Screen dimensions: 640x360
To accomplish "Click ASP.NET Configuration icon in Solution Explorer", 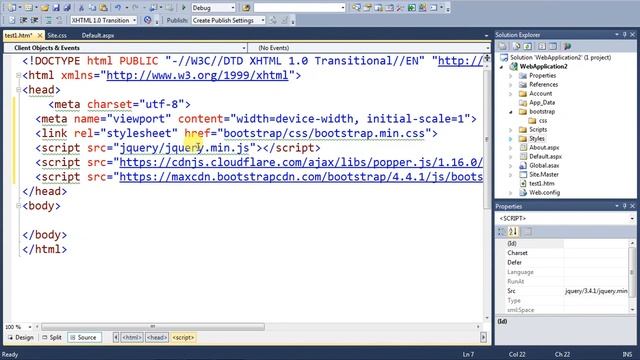I will (x=567, y=46).
